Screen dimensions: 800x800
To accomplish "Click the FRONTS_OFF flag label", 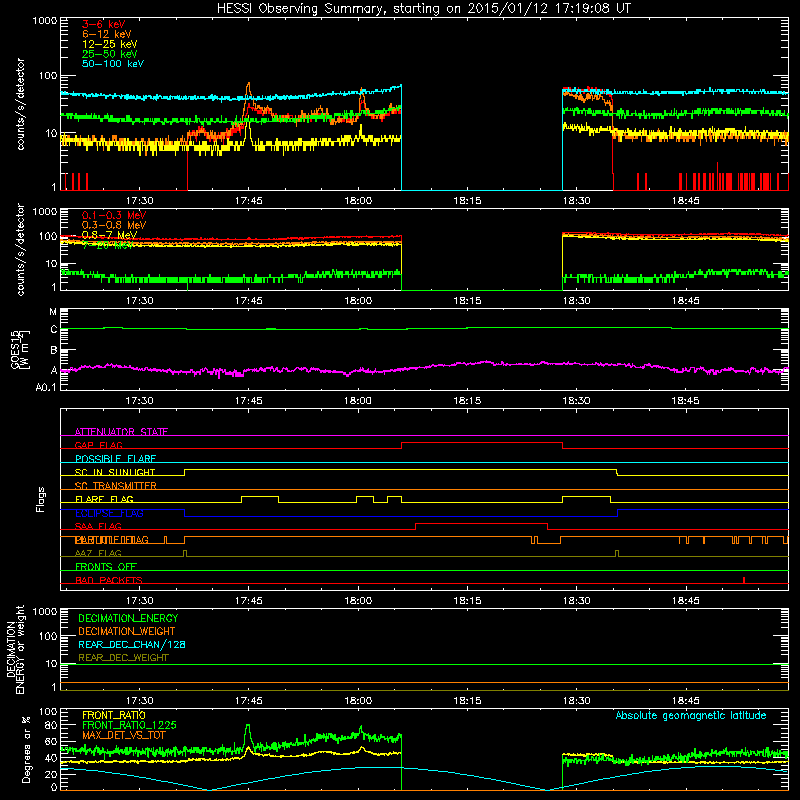I will click(106, 567).
